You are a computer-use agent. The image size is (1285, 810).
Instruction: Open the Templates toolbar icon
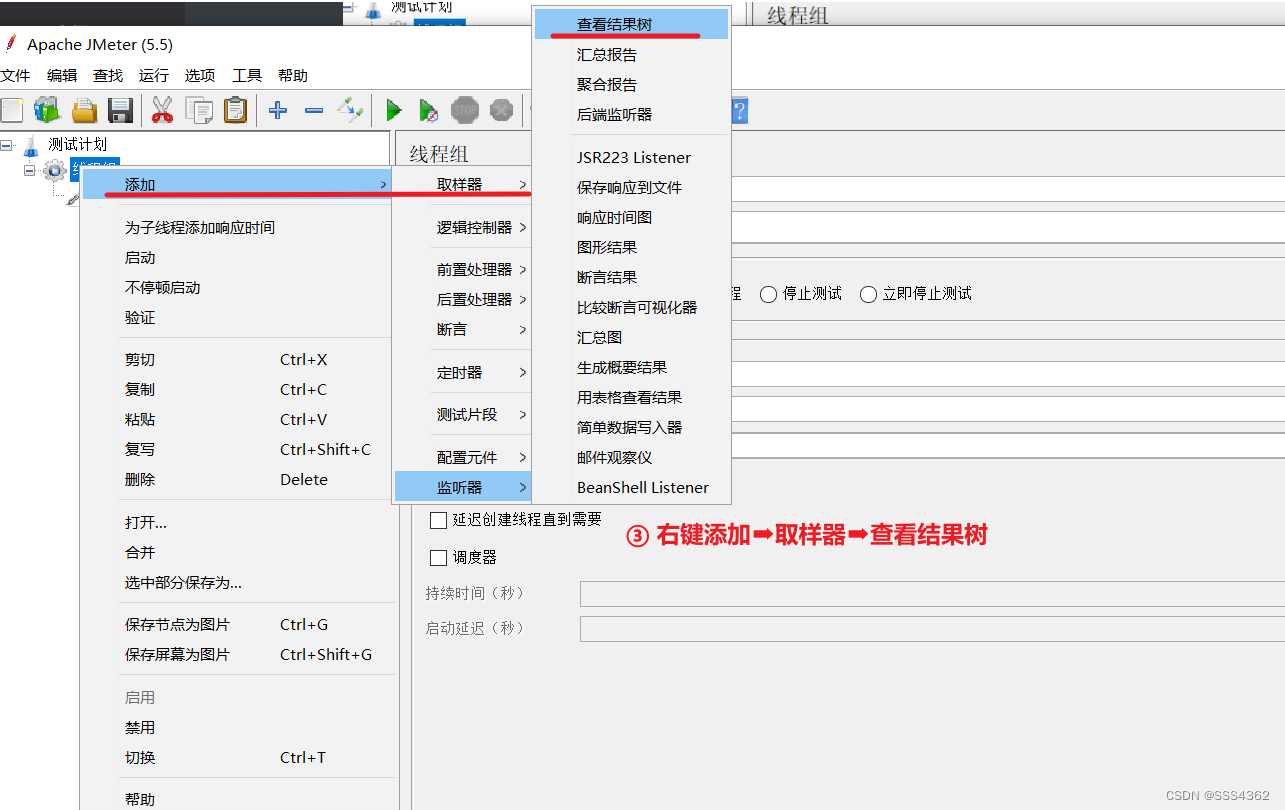[47, 110]
